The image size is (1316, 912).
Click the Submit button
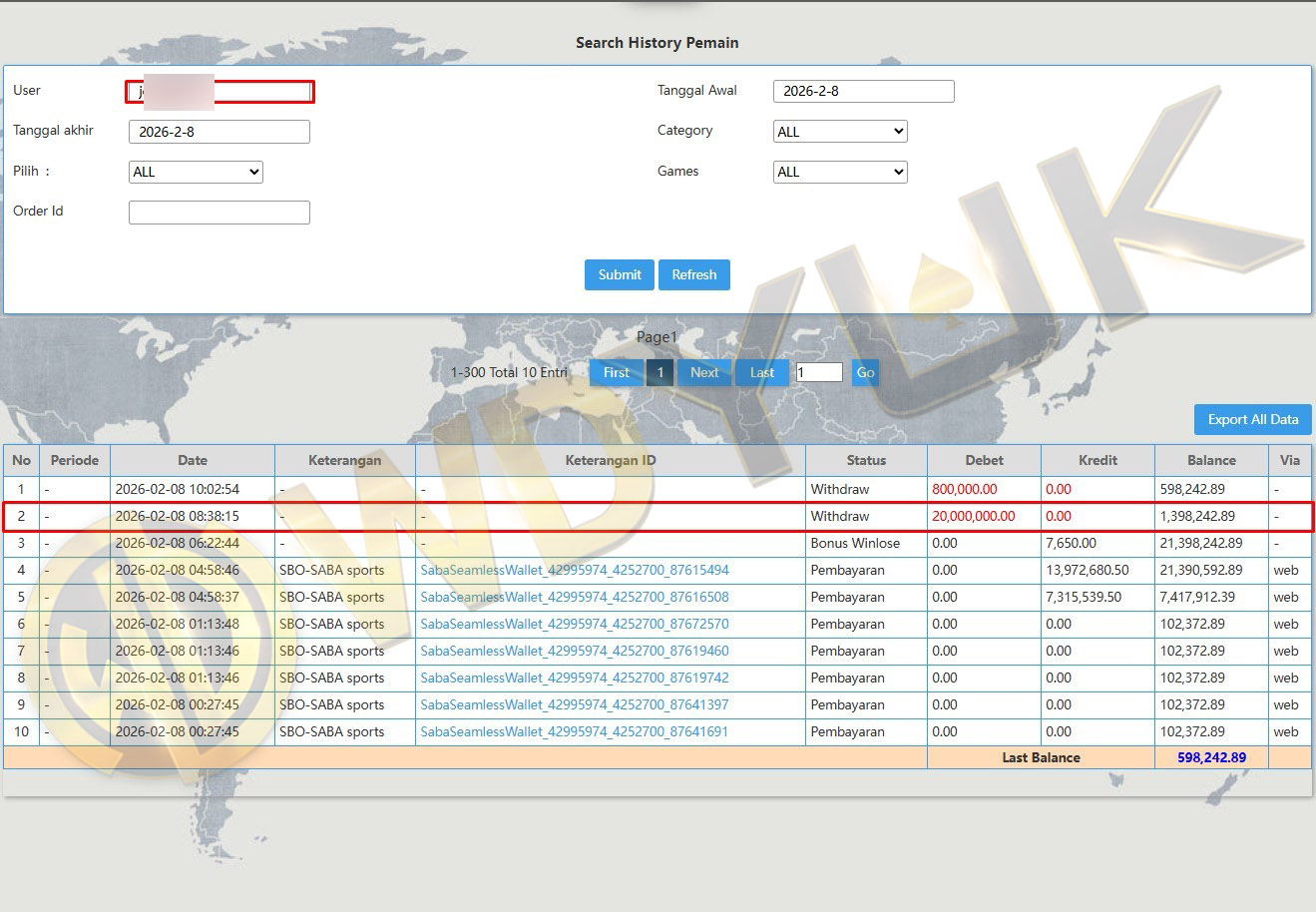(619, 274)
